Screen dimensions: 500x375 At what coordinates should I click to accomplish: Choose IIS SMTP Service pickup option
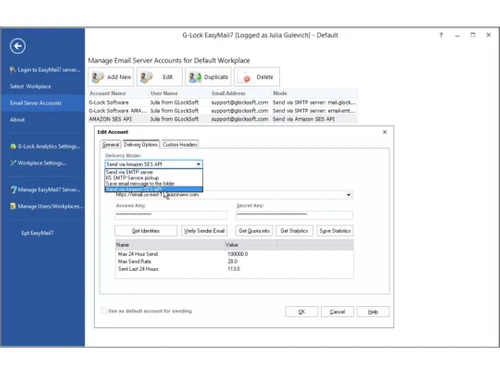(154, 178)
